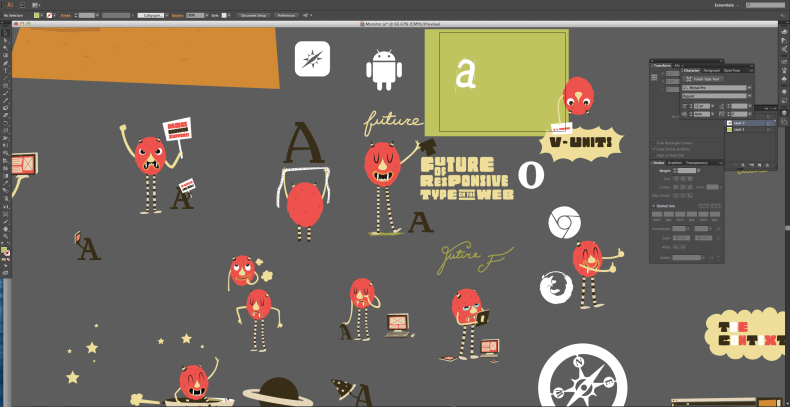Select the Magic Wand tool
This screenshot has width=790, height=407.
coord(6,48)
